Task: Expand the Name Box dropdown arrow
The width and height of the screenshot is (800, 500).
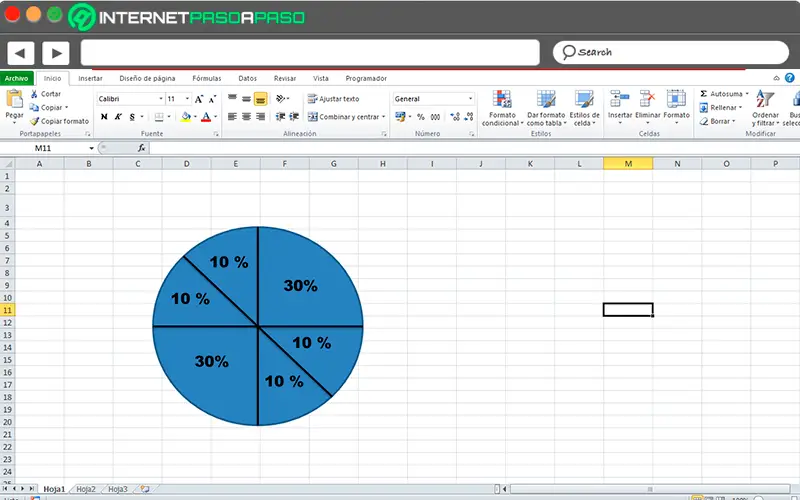Action: point(91,148)
